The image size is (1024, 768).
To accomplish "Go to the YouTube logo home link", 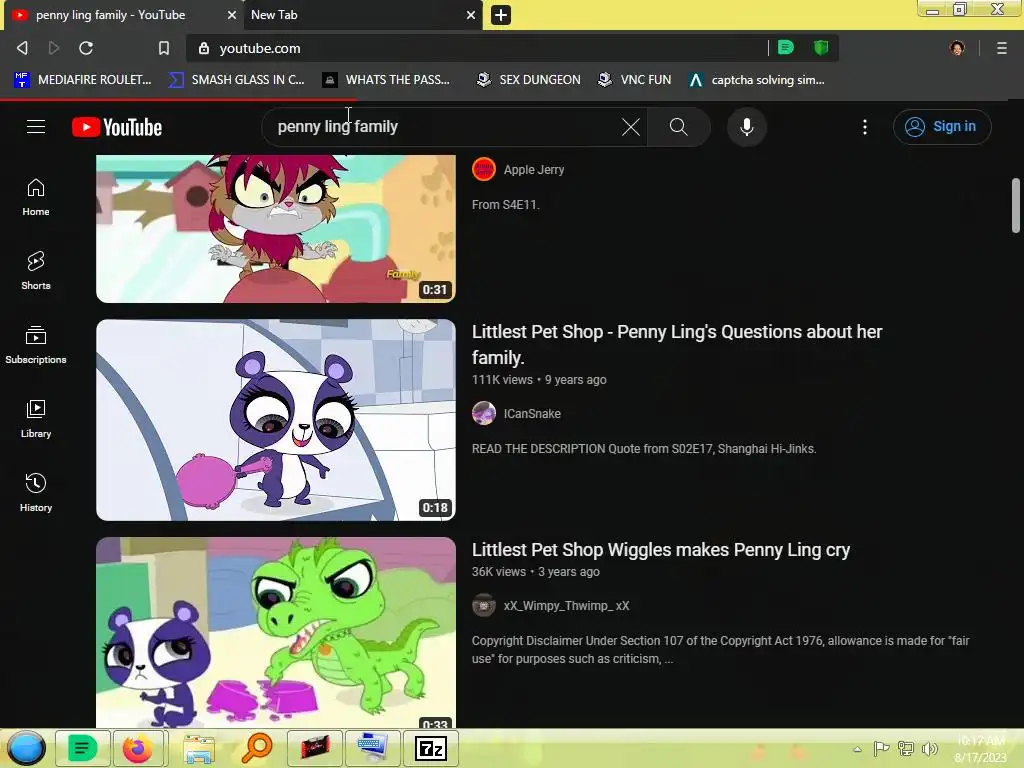I will tap(117, 127).
